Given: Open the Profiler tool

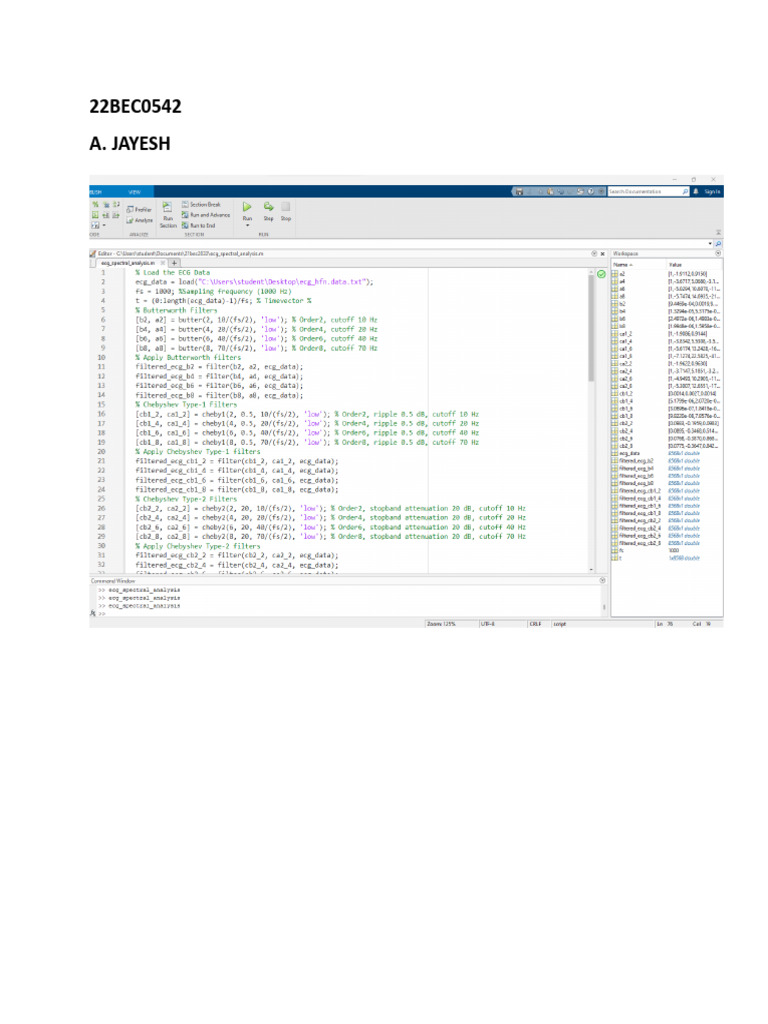Looking at the screenshot, I should (x=139, y=210).
